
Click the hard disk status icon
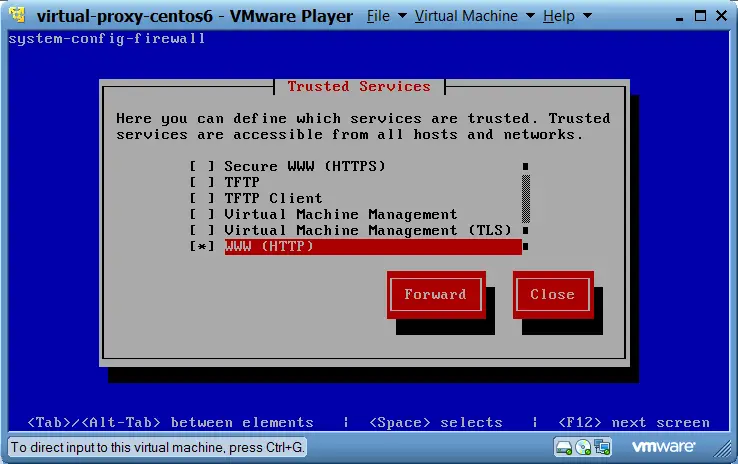[563, 447]
